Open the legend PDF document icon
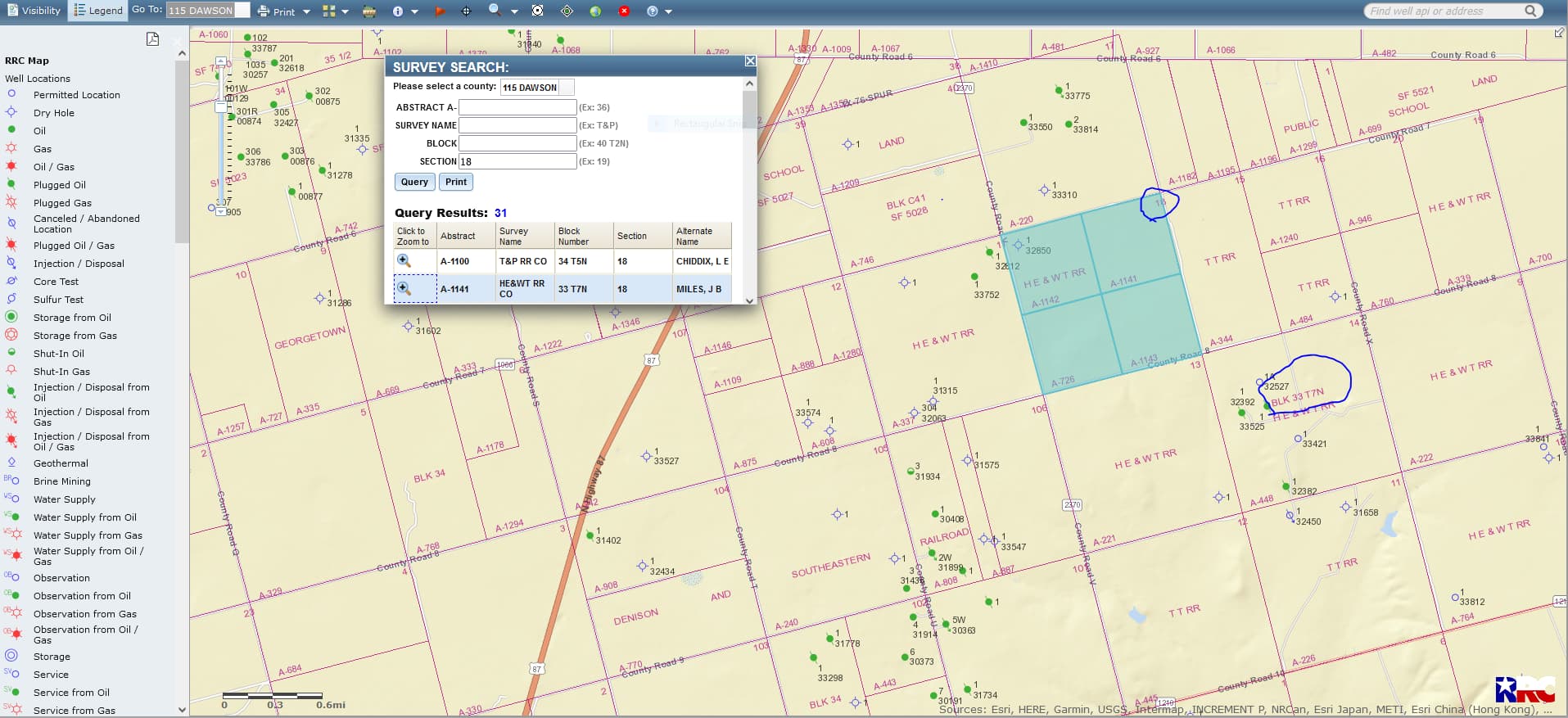 pos(152,39)
